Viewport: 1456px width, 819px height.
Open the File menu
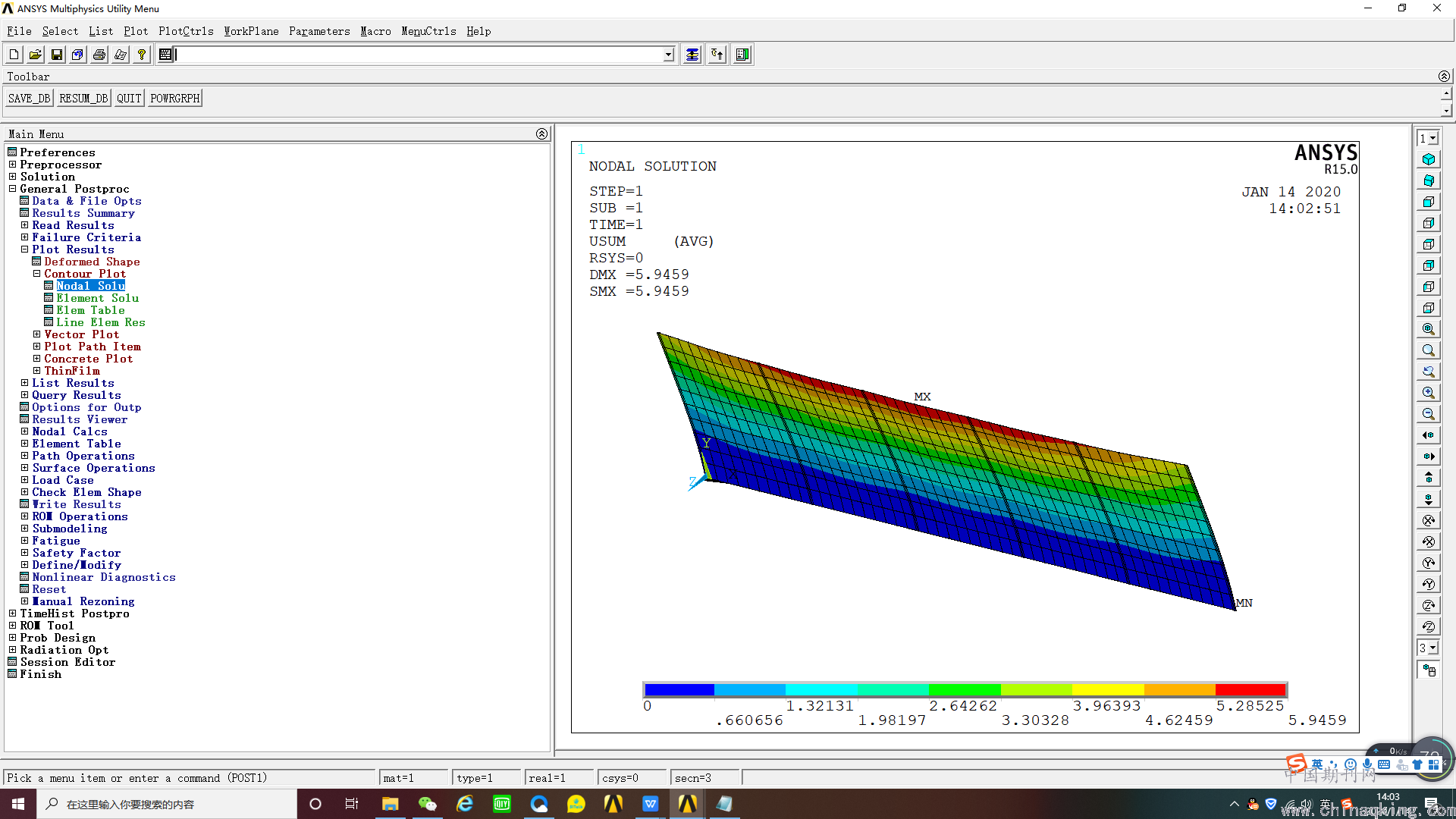click(x=19, y=31)
